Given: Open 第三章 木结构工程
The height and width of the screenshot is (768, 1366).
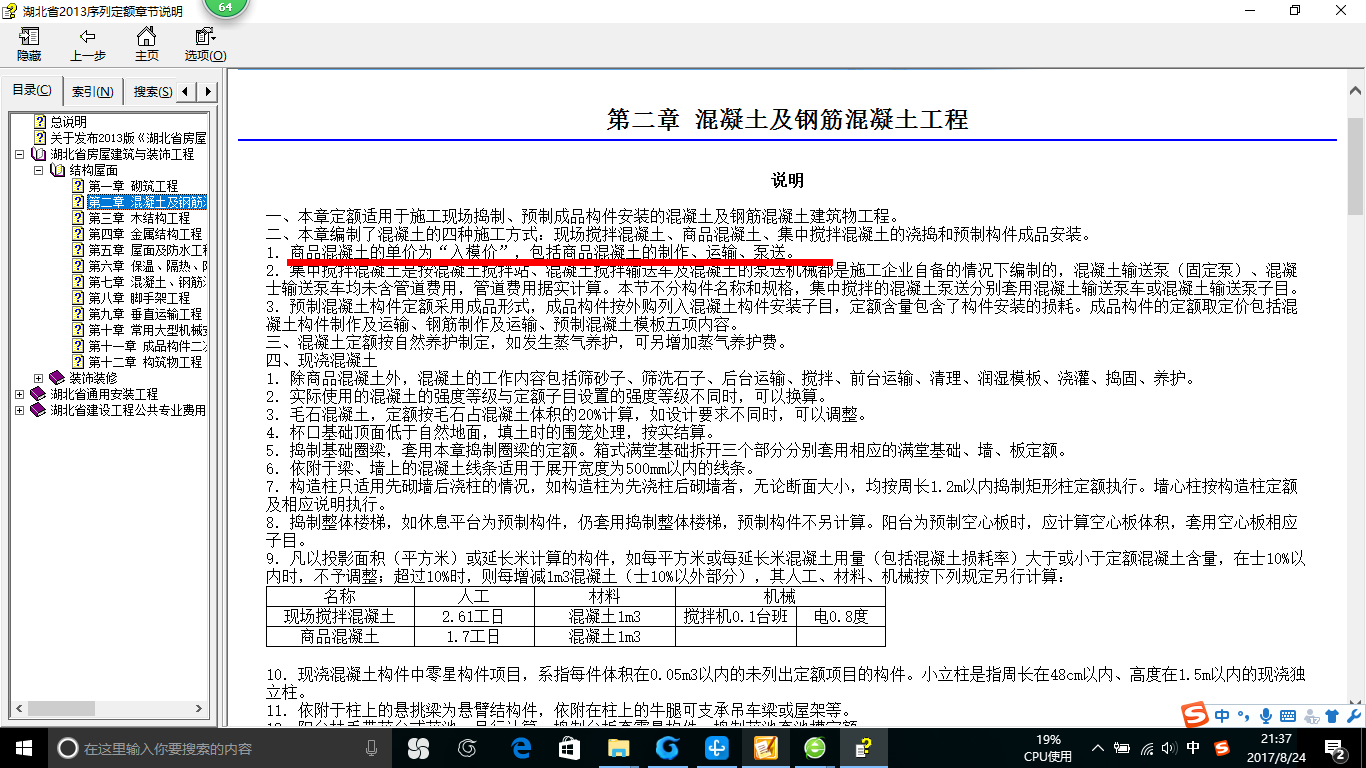Looking at the screenshot, I should (x=139, y=218).
